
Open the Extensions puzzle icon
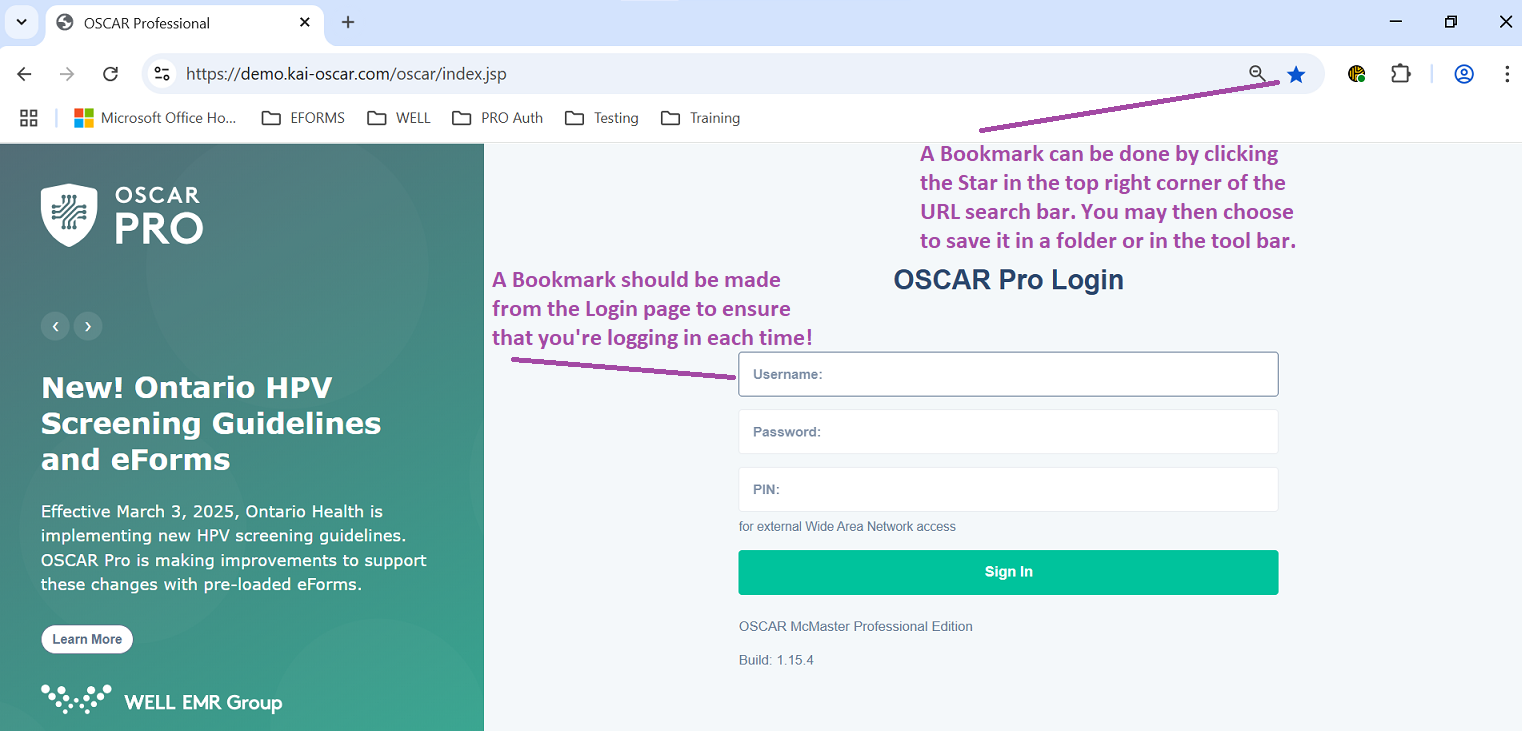point(1401,74)
